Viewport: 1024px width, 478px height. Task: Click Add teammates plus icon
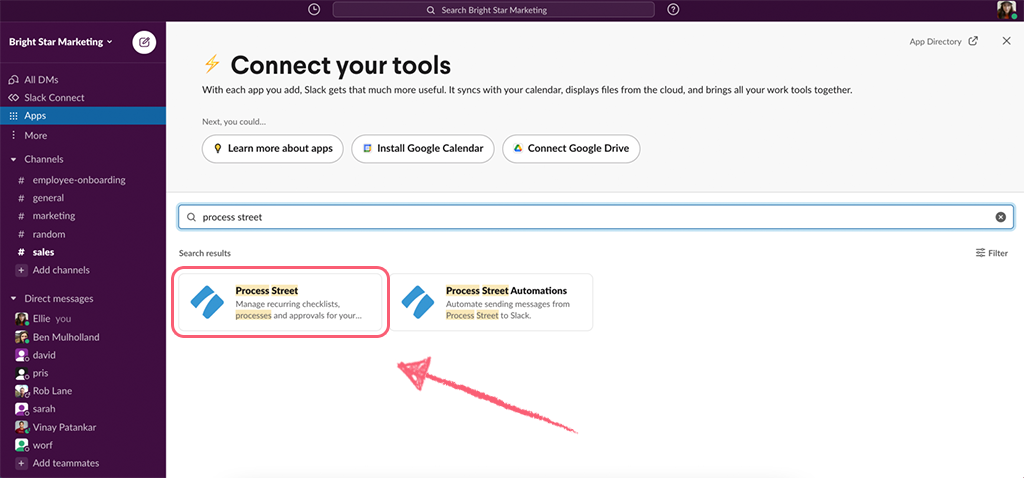click(x=21, y=463)
